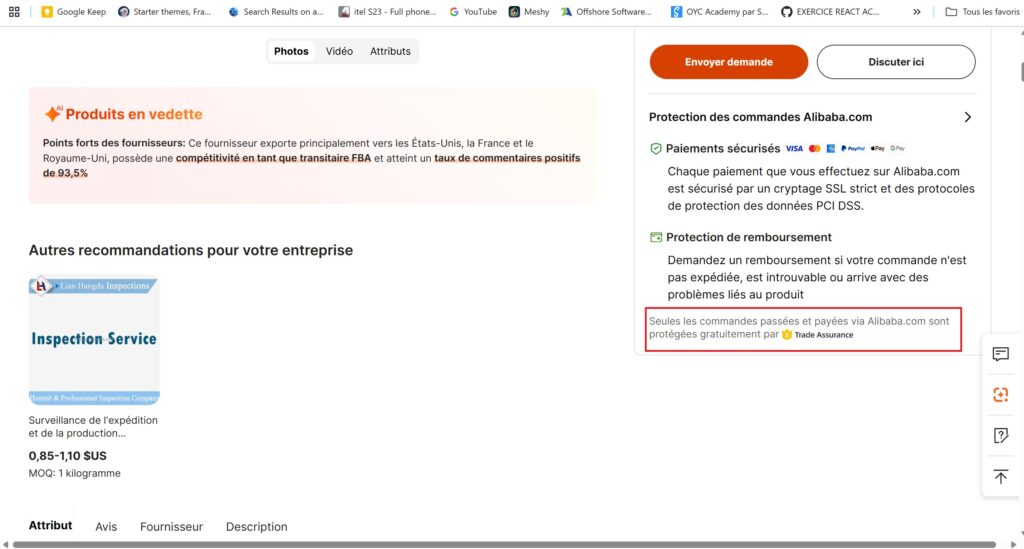Switch to the Avis section tab

point(106,527)
